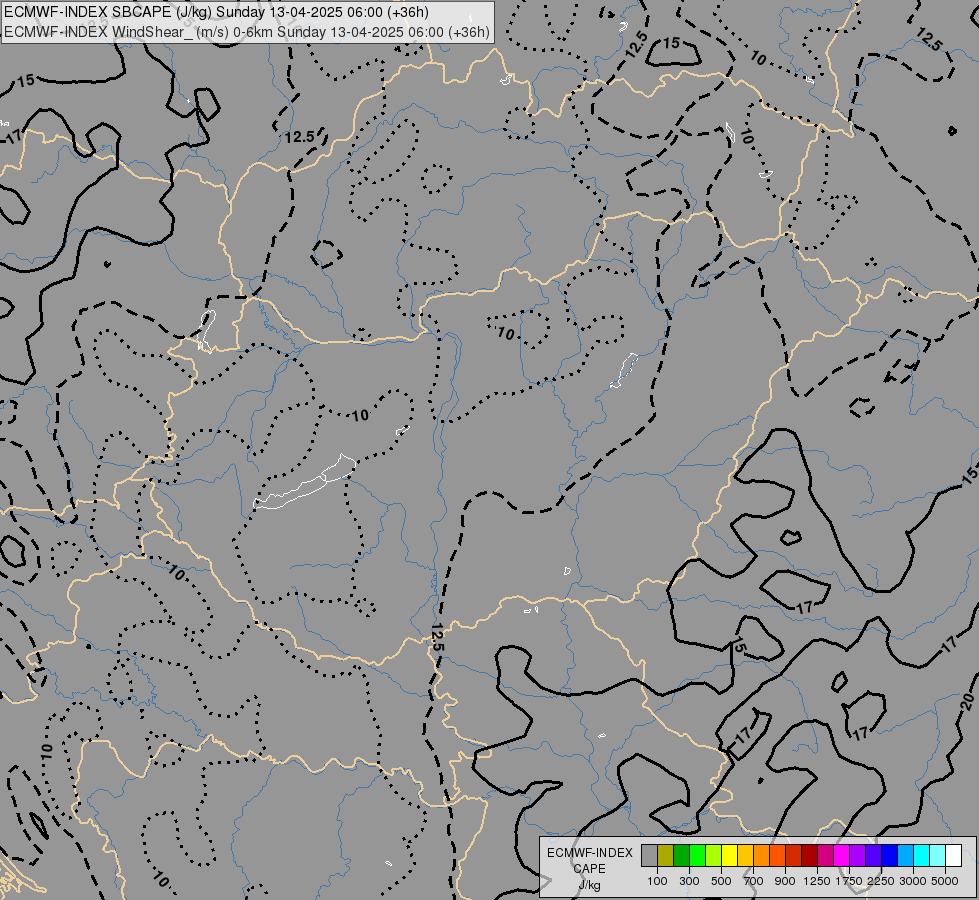Screen dimensions: 979x900
Task: Click the 500 legend value
Action: [721, 881]
